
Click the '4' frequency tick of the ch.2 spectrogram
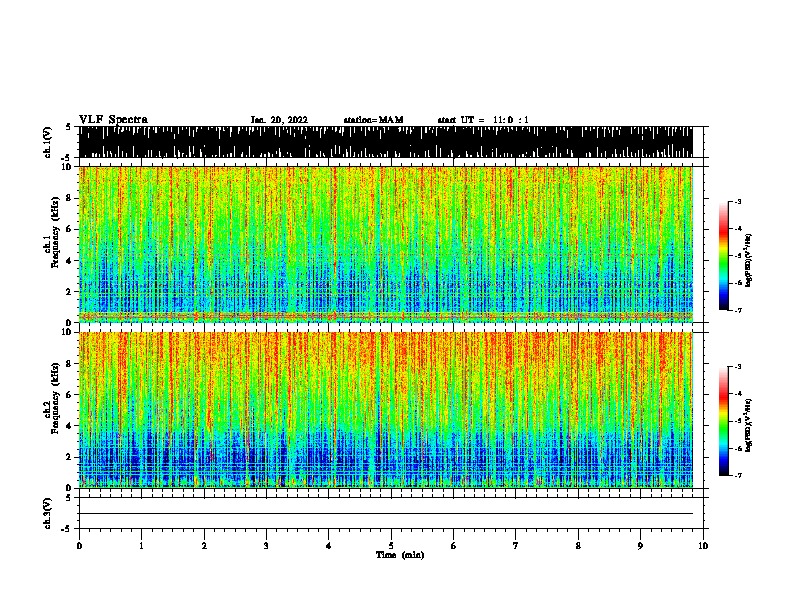(70, 426)
